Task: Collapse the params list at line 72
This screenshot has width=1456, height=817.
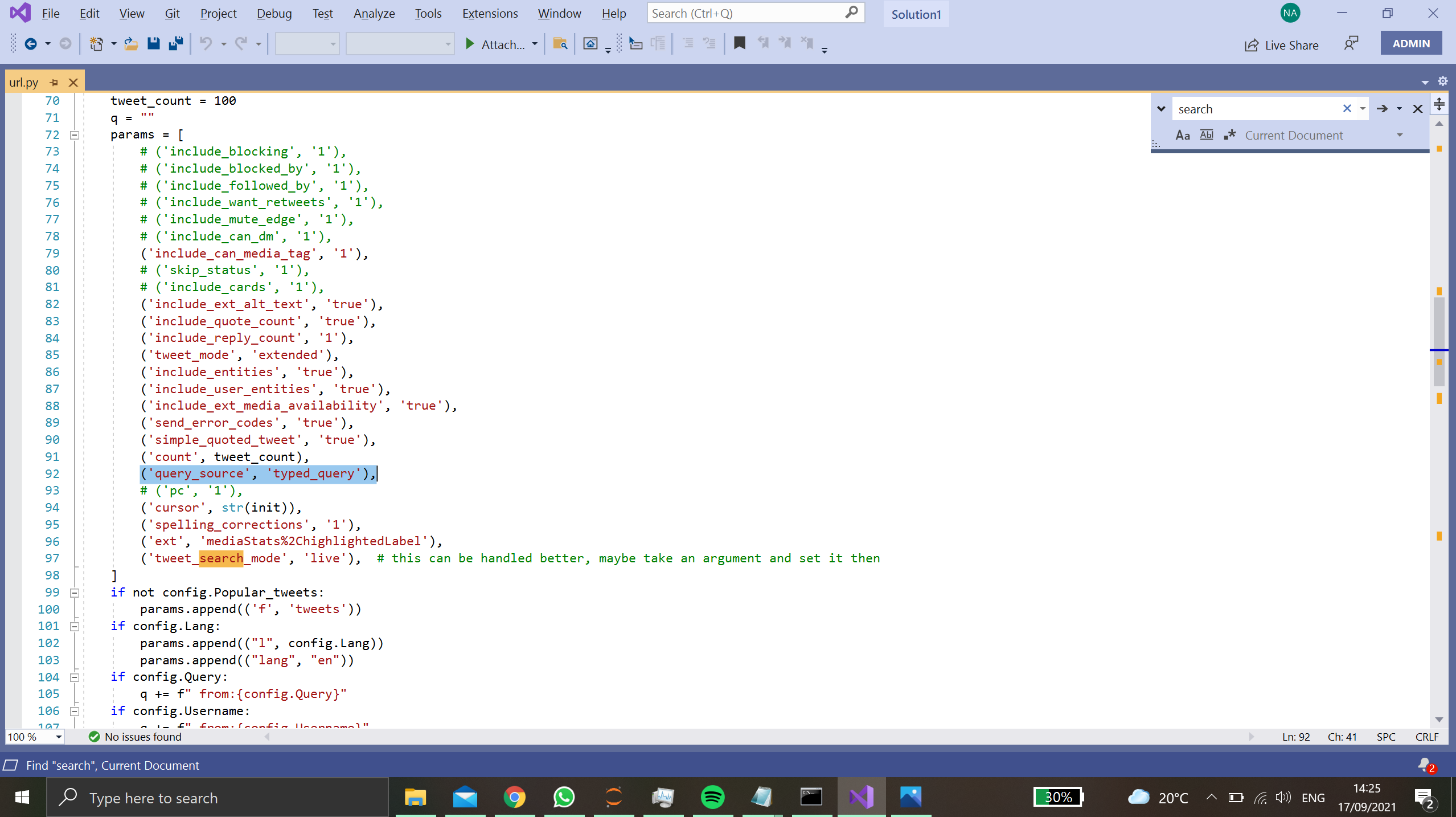Action: point(74,135)
